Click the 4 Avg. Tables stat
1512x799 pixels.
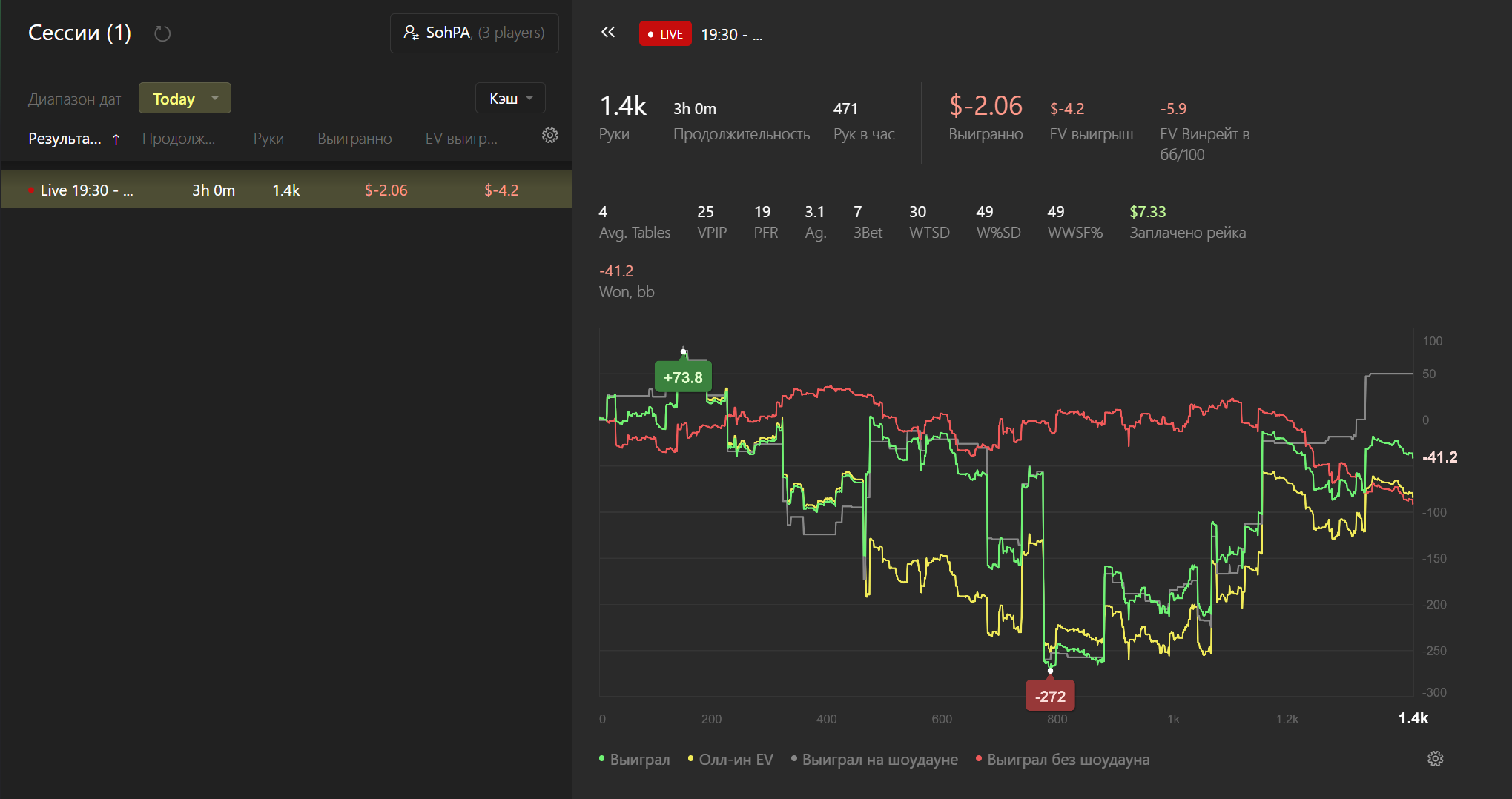[x=634, y=222]
